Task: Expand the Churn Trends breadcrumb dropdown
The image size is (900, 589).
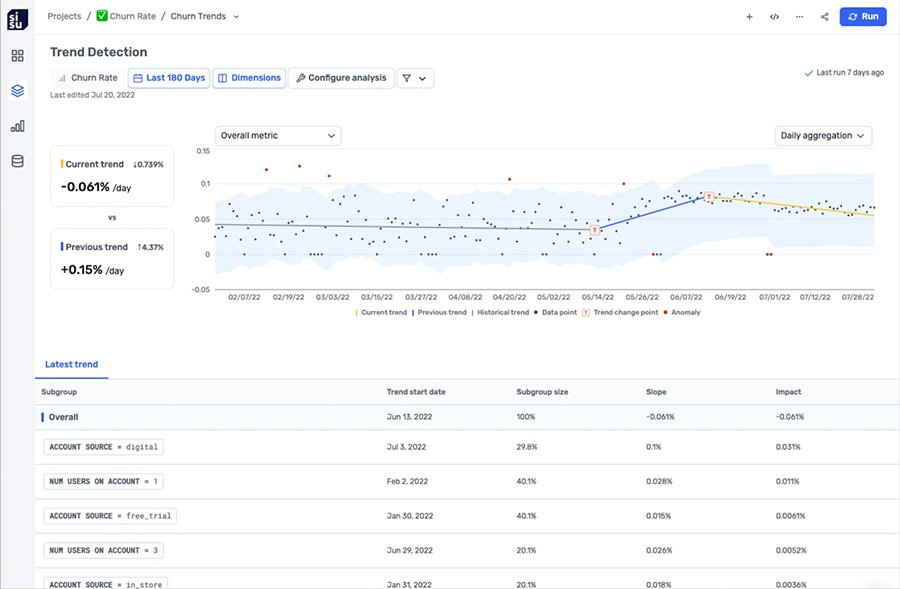Action: coord(235,16)
